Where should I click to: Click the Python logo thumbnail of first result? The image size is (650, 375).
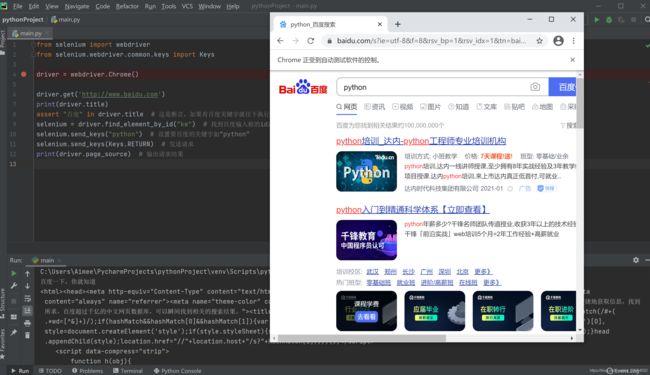[366, 171]
